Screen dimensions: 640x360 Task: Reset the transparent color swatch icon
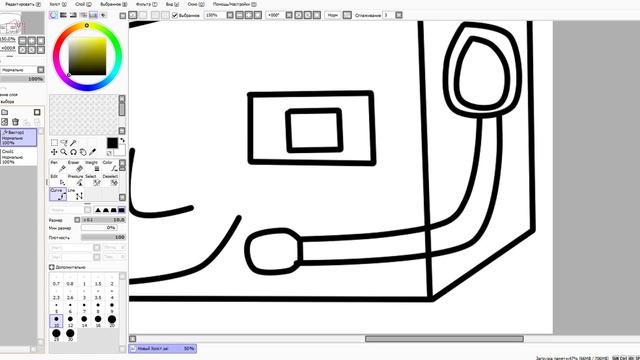(109, 153)
